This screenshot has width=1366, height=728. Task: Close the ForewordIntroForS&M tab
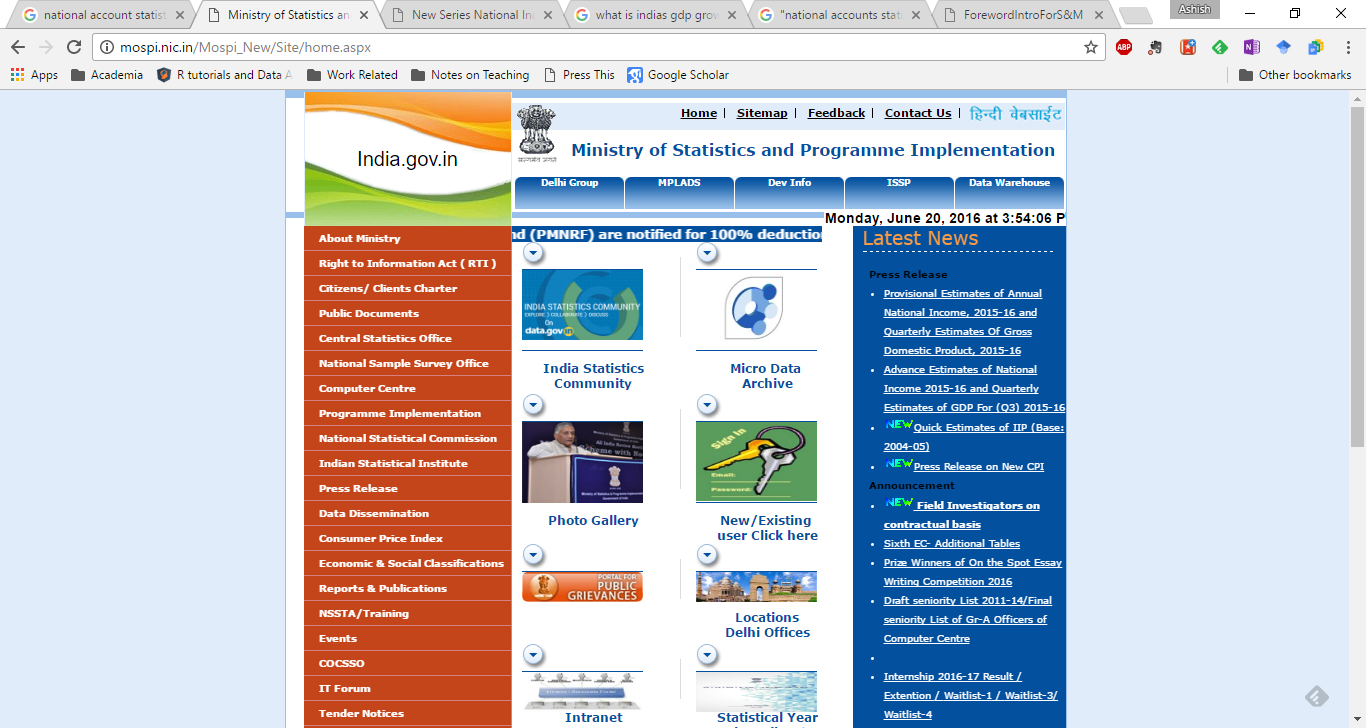[1101, 15]
